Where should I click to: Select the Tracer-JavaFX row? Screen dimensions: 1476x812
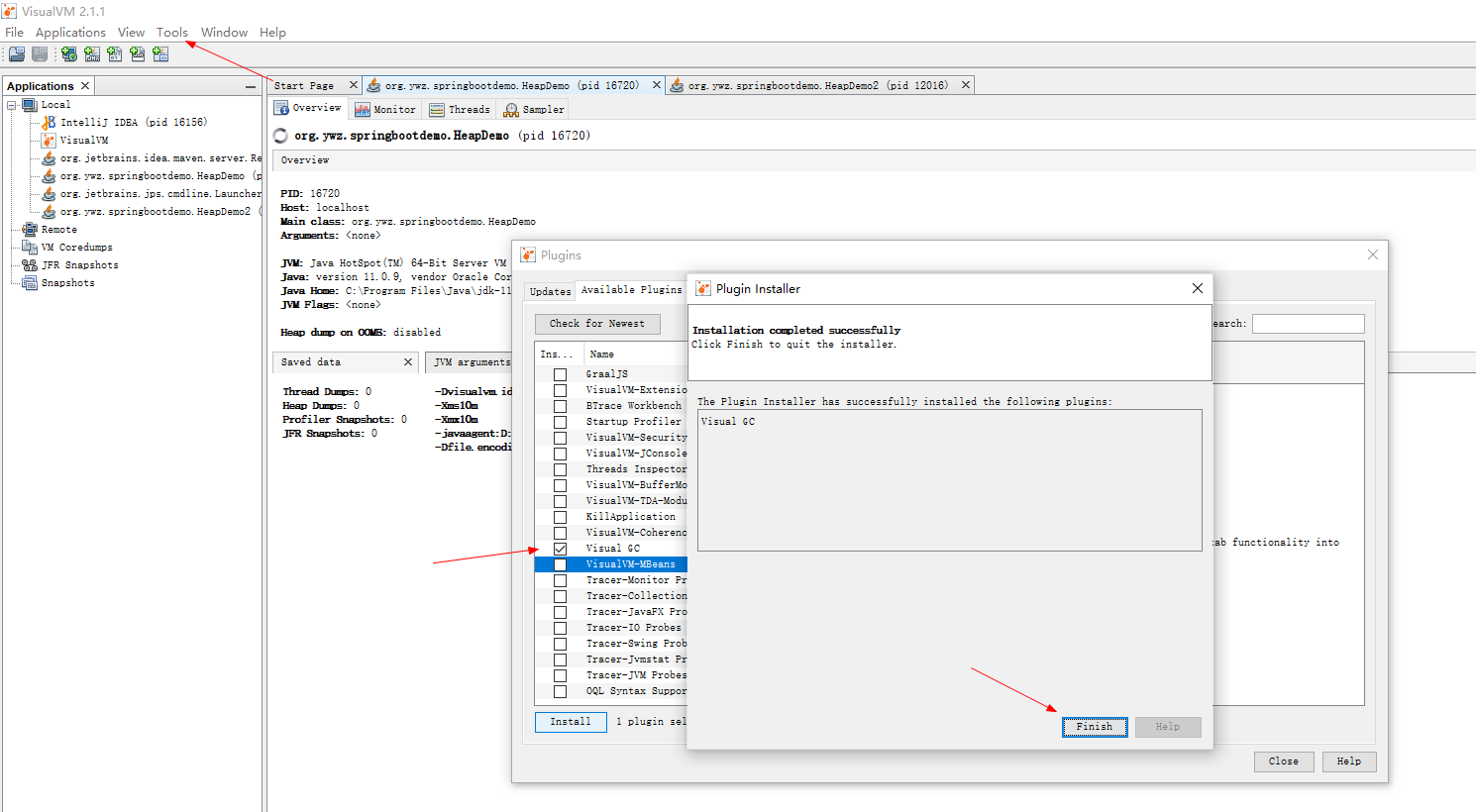611,612
